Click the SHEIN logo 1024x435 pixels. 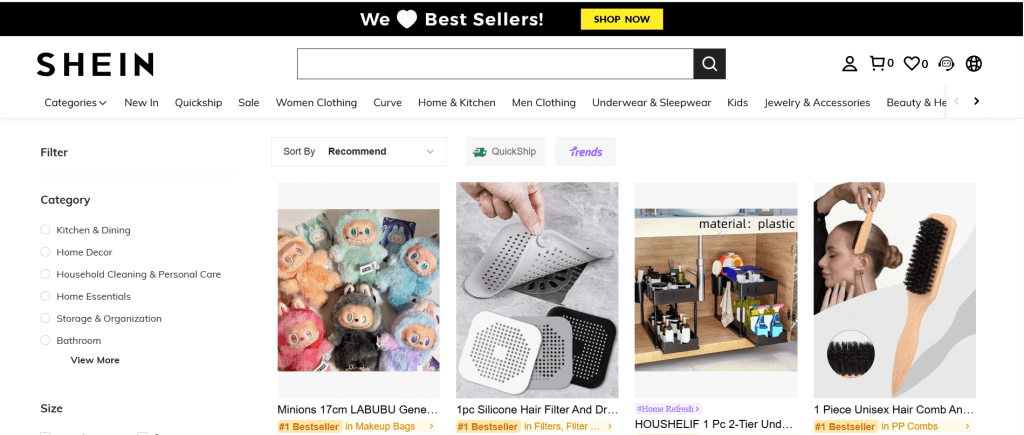(x=95, y=64)
